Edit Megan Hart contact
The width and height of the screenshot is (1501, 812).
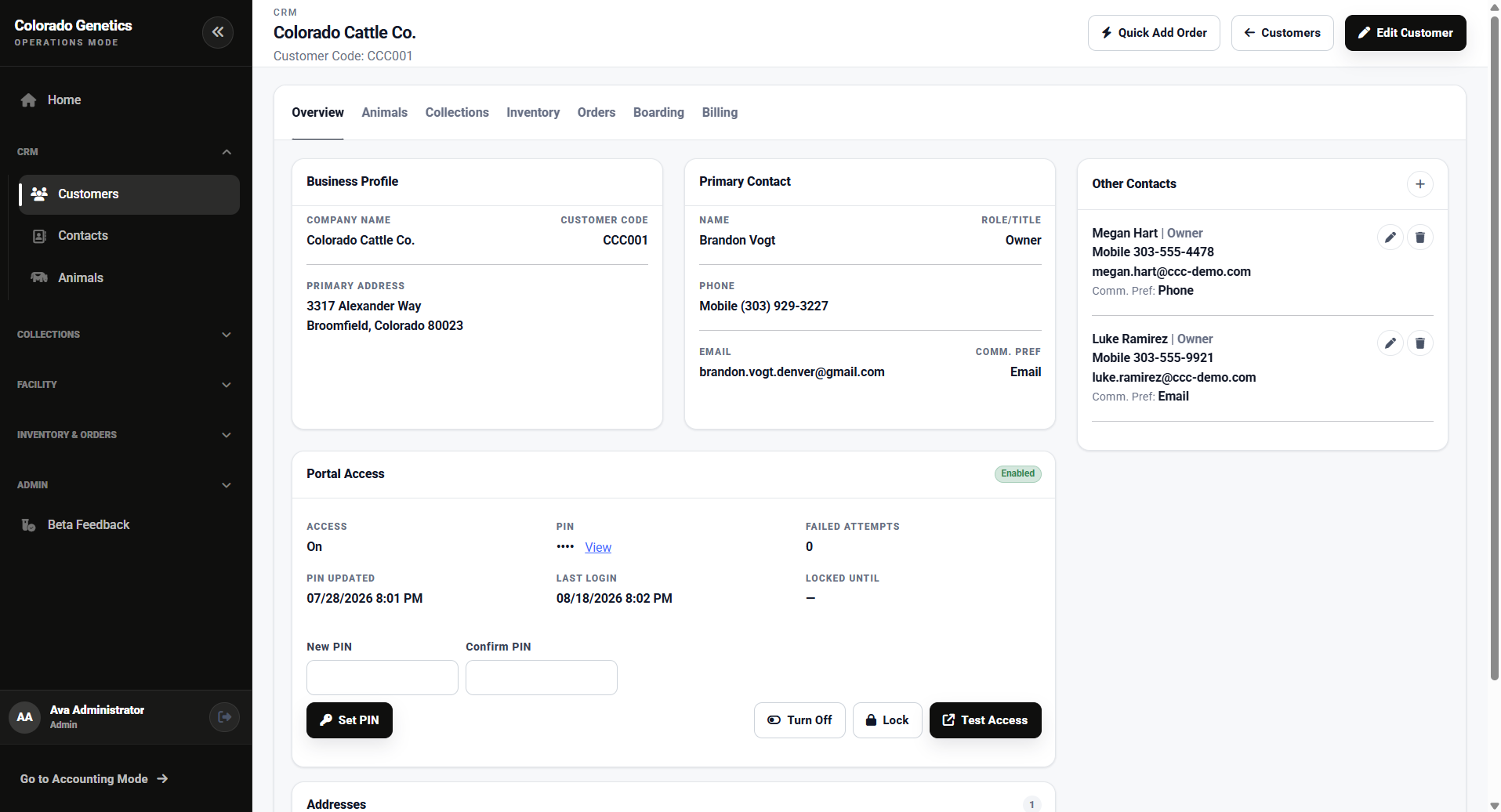(1390, 237)
